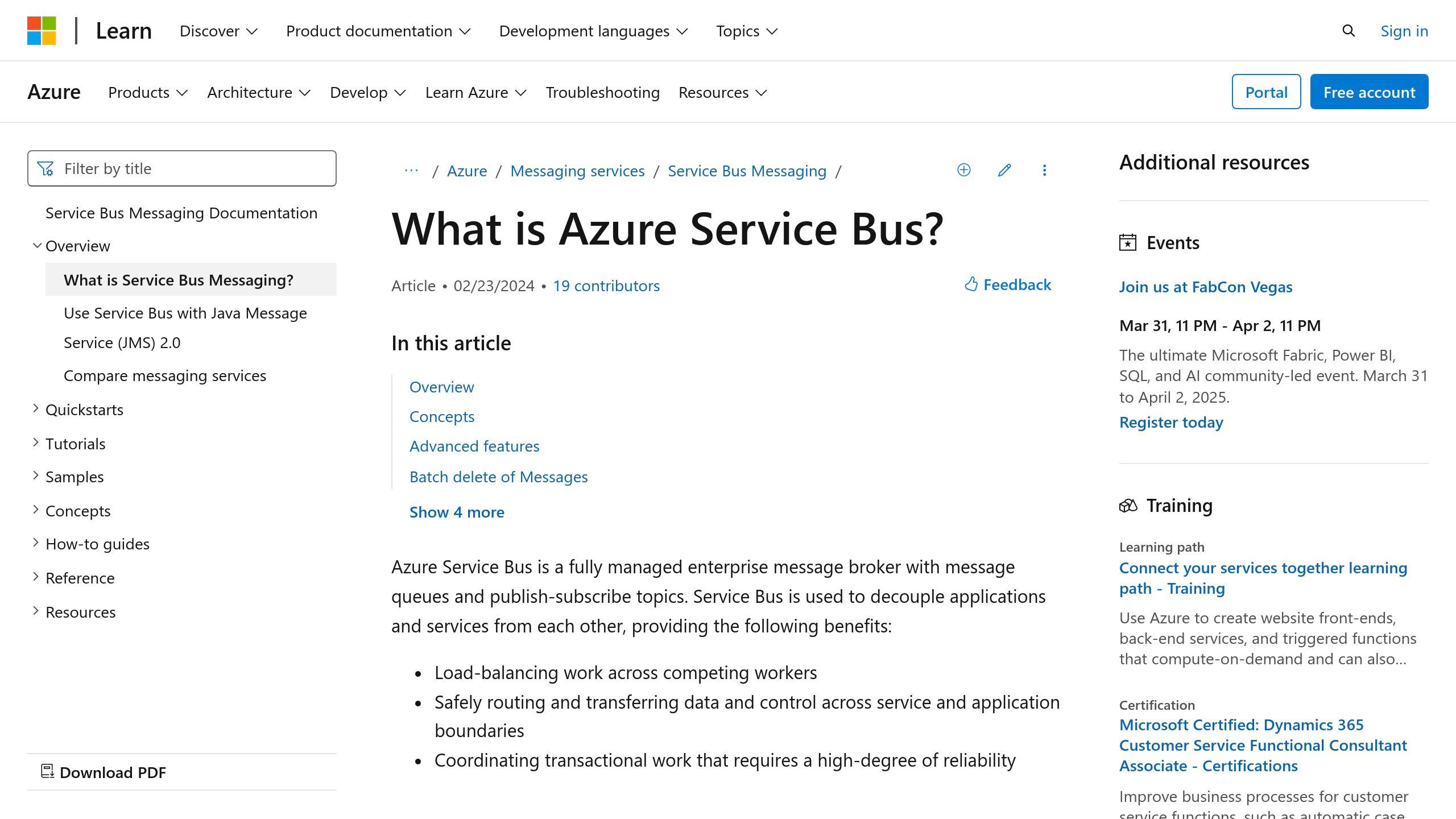Image resolution: width=1456 pixels, height=819 pixels.
Task: Open the Learn Azure menu
Action: tap(476, 92)
